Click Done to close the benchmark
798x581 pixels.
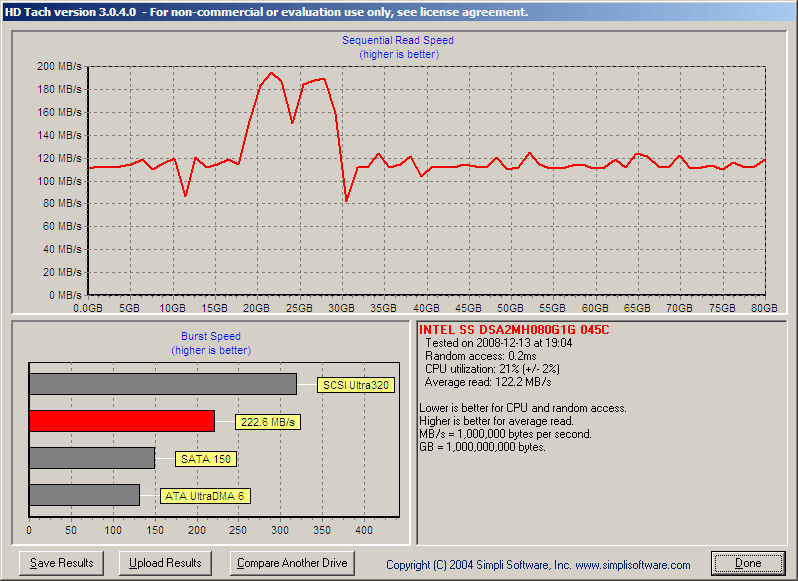(748, 563)
